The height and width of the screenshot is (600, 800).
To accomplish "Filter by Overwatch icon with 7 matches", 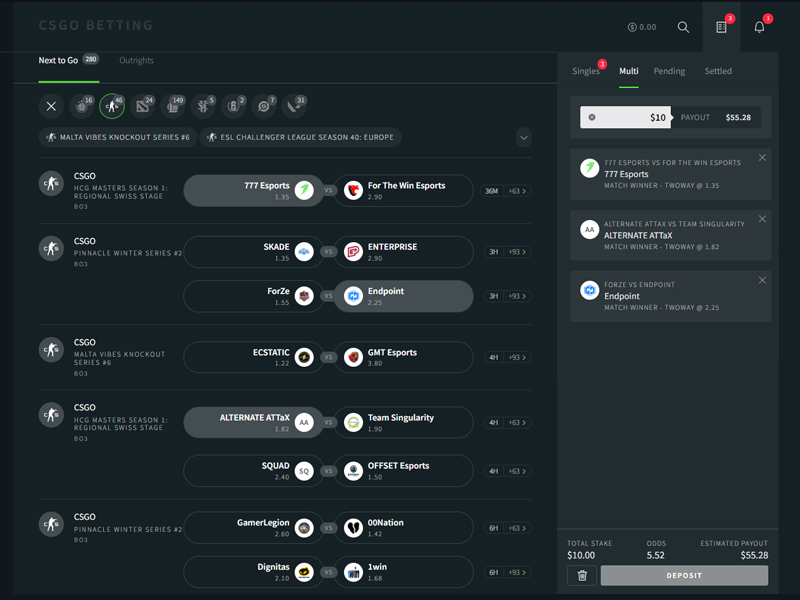I will 264,106.
